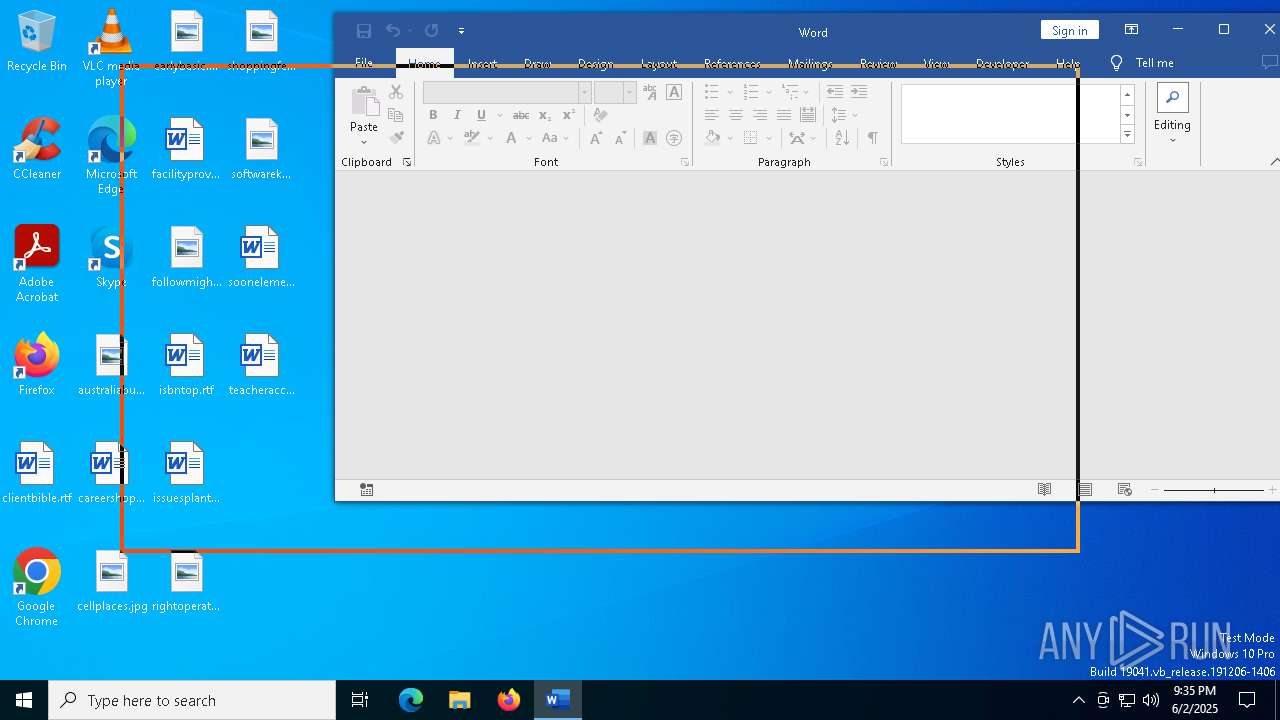The image size is (1280, 720).
Task: Open the font size dropdown
Action: pyautogui.click(x=629, y=92)
